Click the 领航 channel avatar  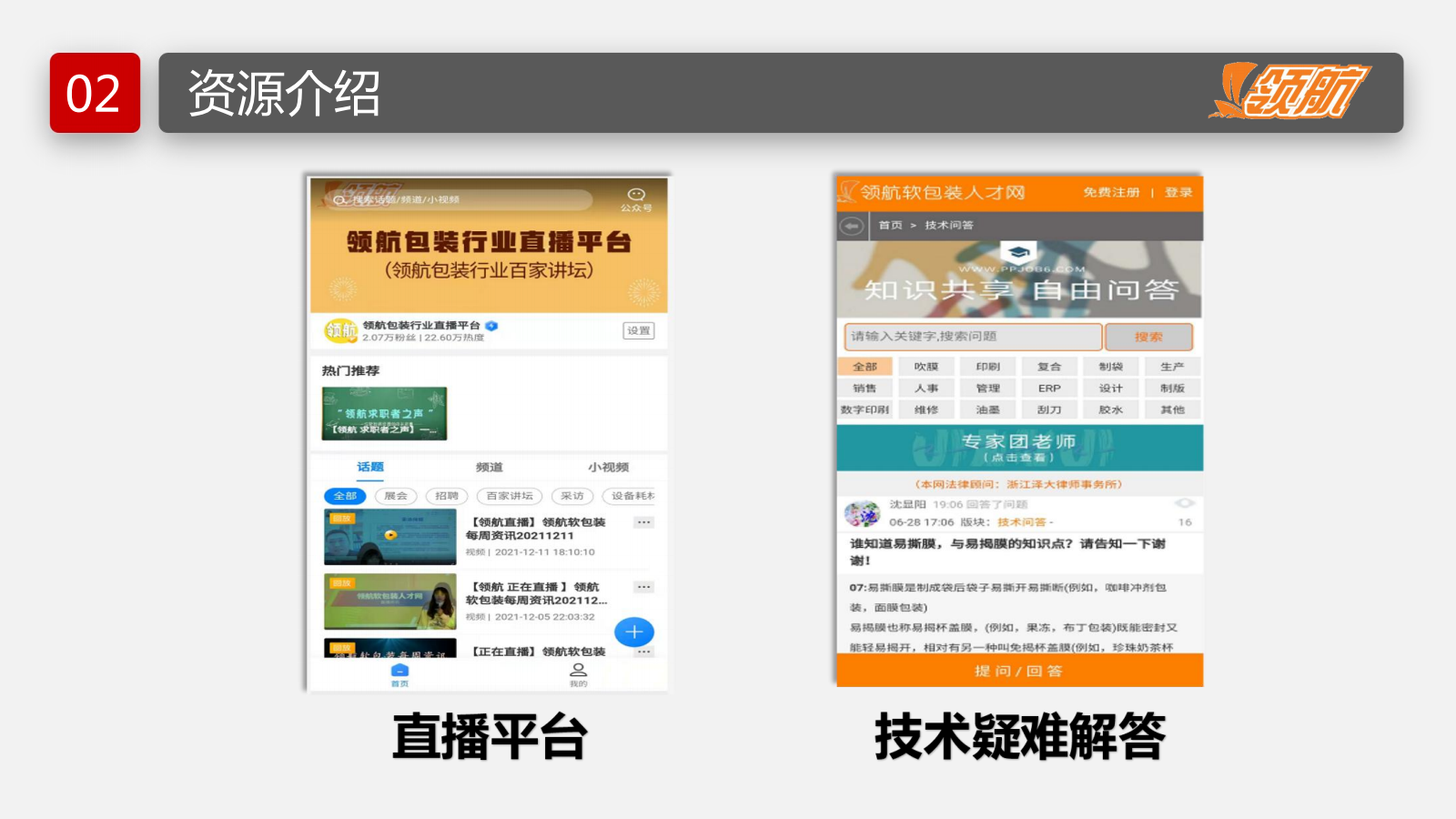[x=340, y=331]
